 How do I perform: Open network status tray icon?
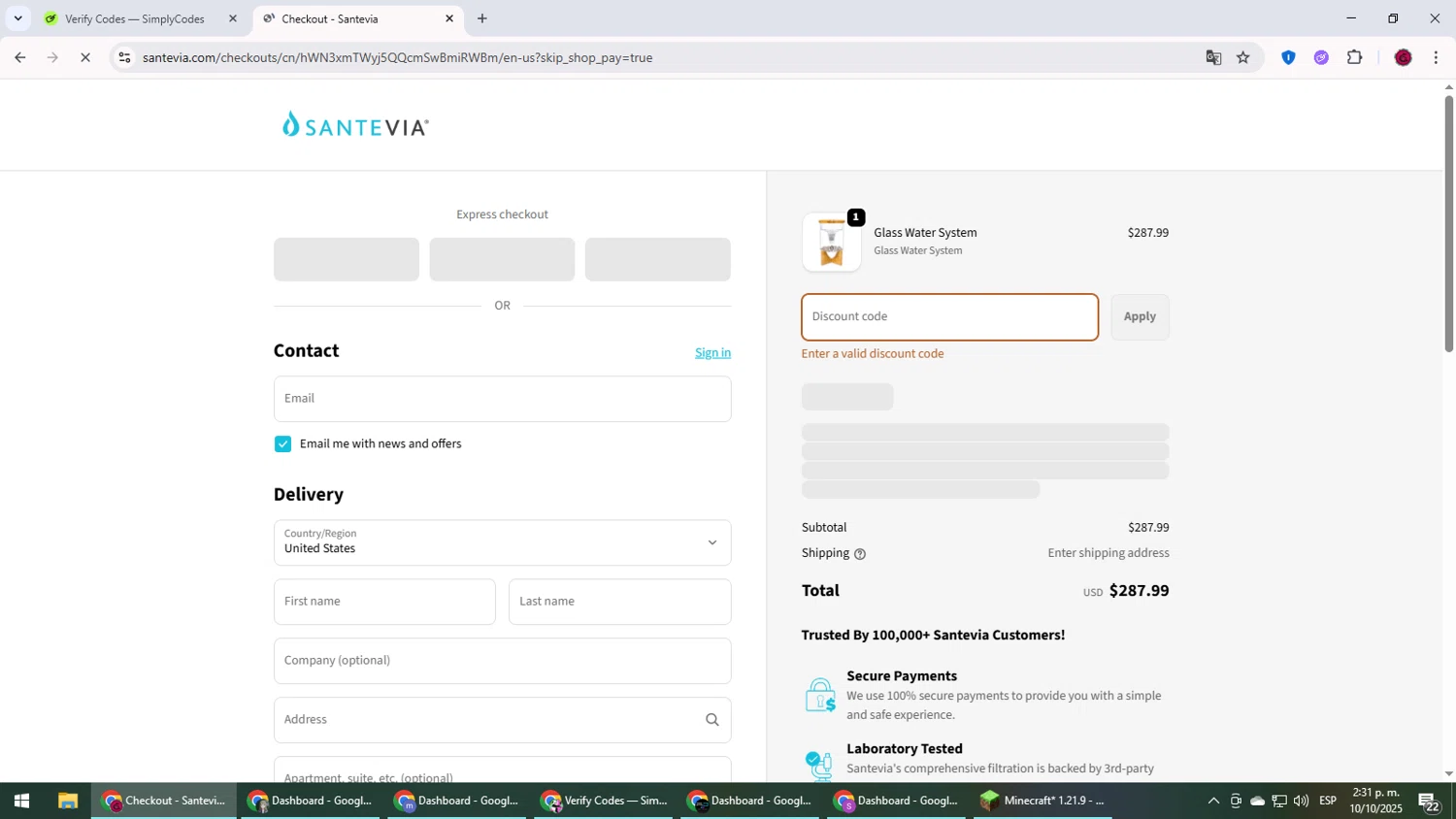[x=1279, y=801]
